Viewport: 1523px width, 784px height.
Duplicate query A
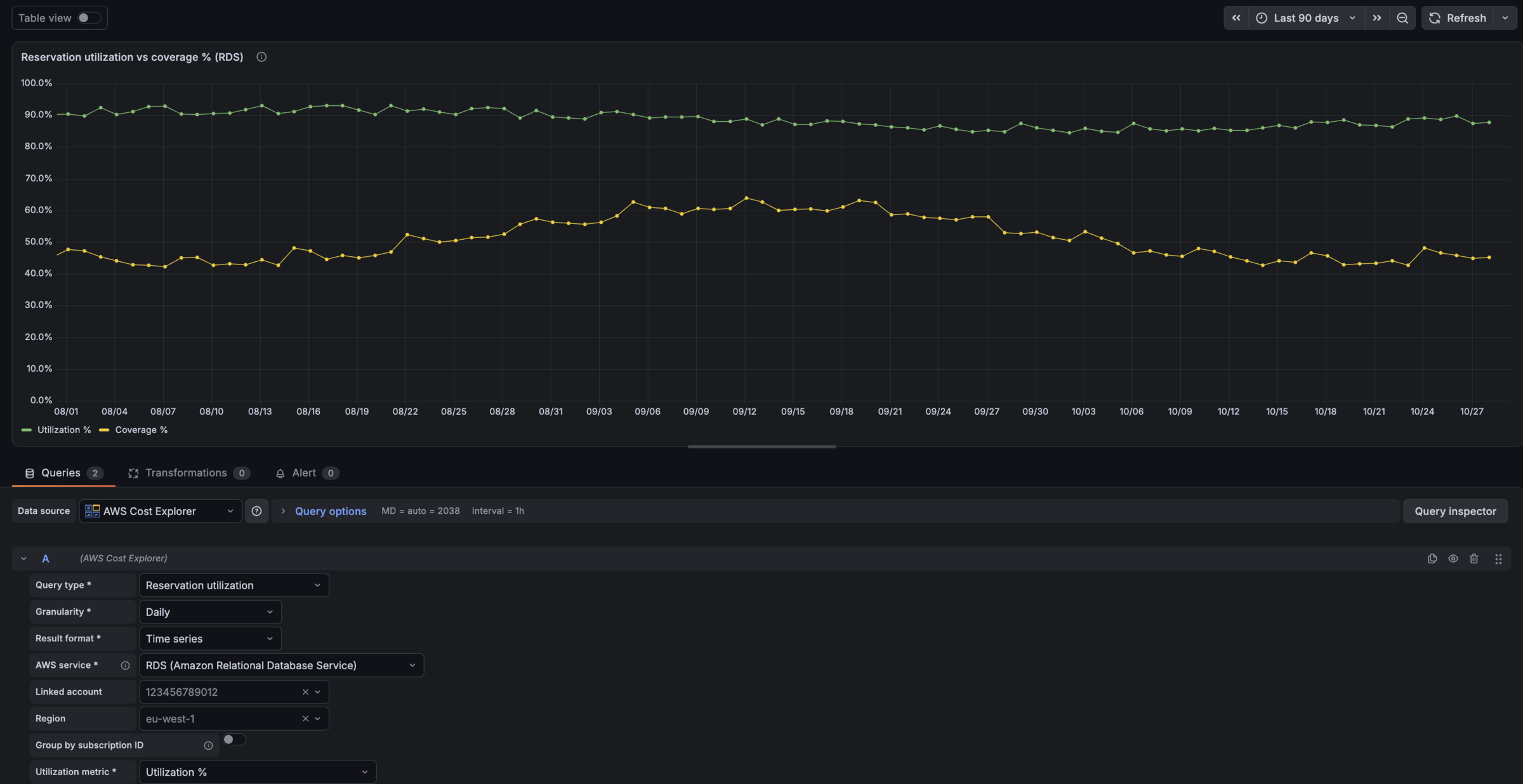[x=1432, y=559]
